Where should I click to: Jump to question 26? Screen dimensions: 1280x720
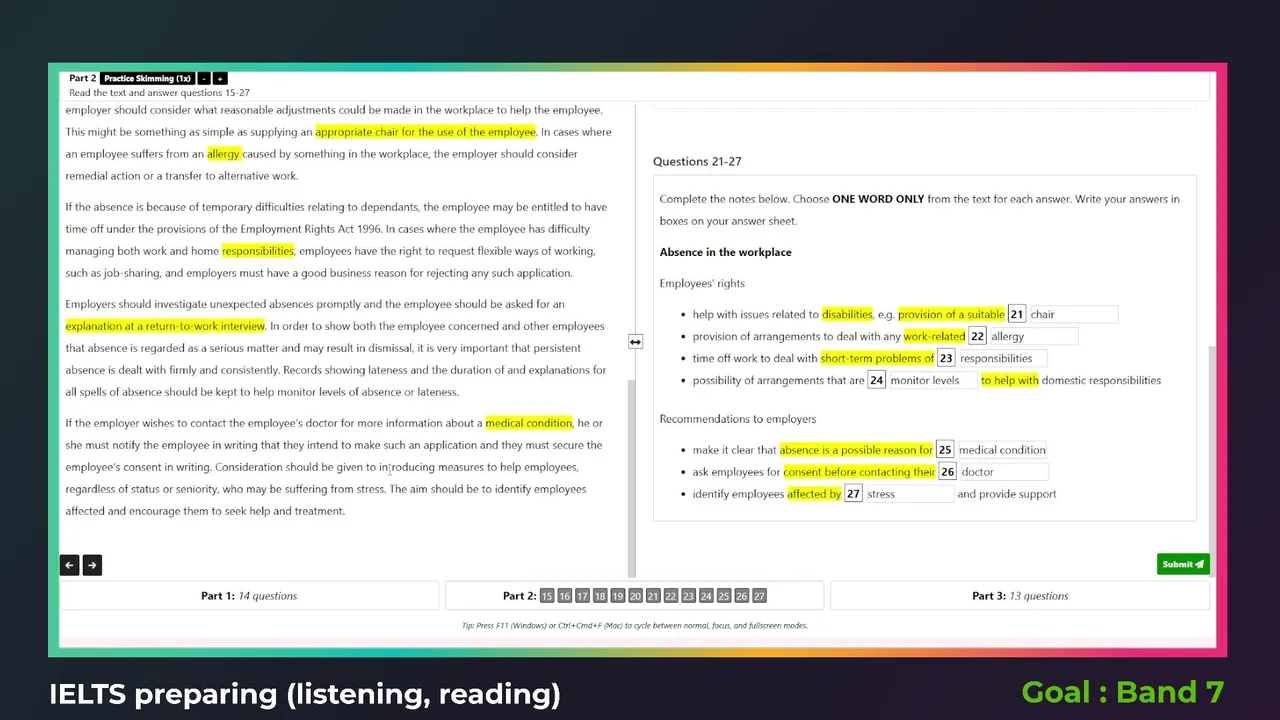[x=741, y=596]
